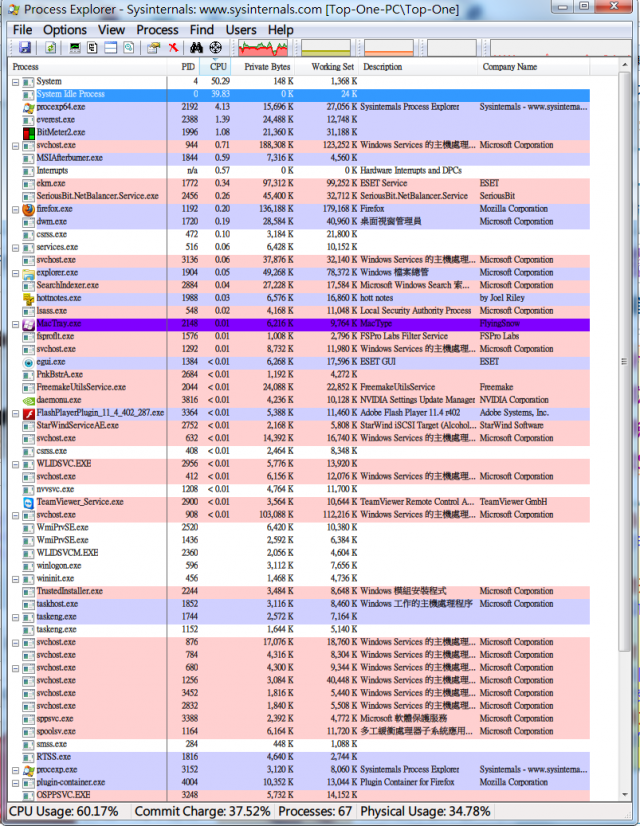Click the red X Kill Process icon
Viewport: 640px width, 827px height.
173,48
